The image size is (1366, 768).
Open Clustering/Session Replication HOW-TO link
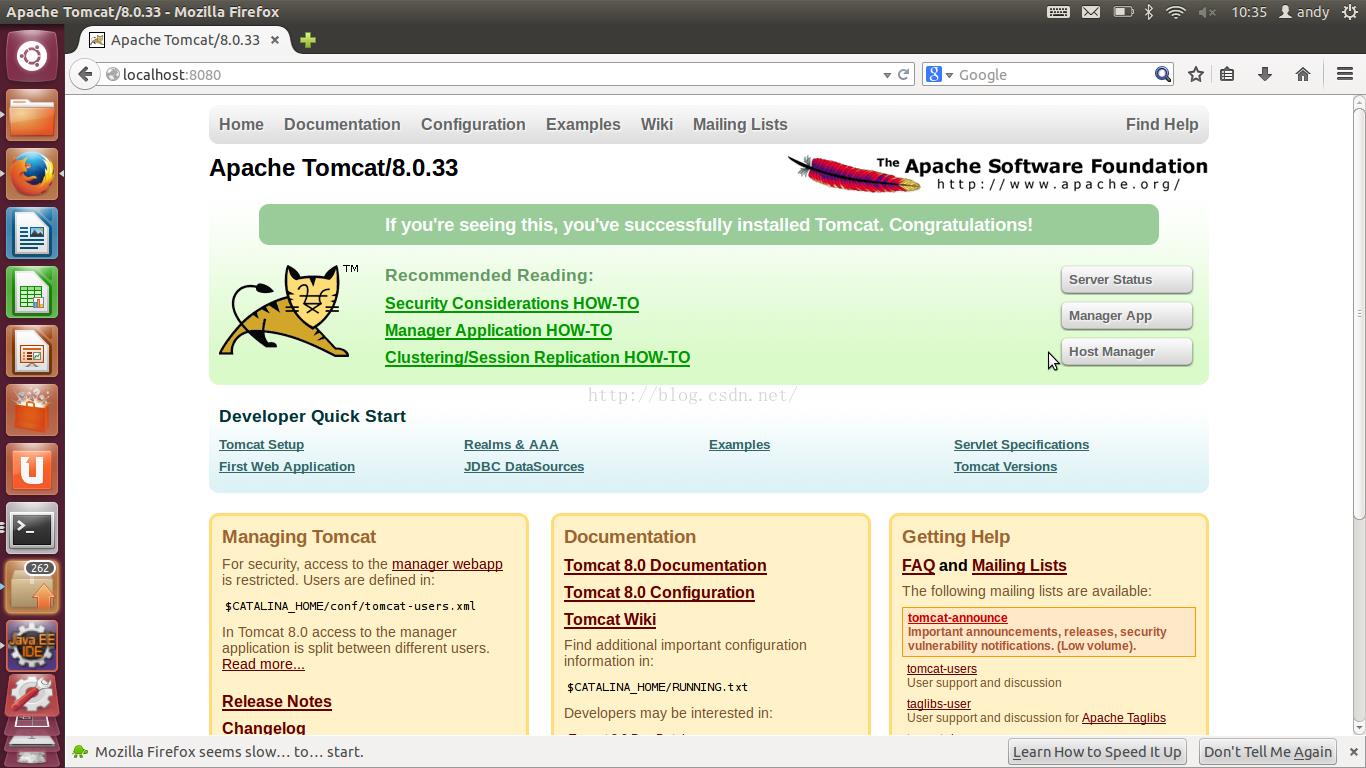537,357
